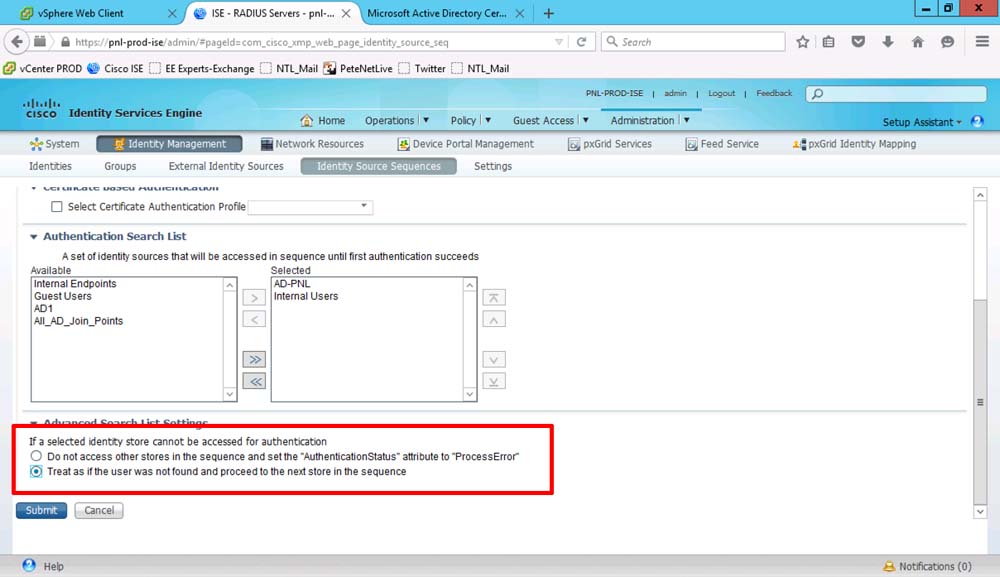The image size is (1000, 577).
Task: Move selected source up one position
Action: 494,319
